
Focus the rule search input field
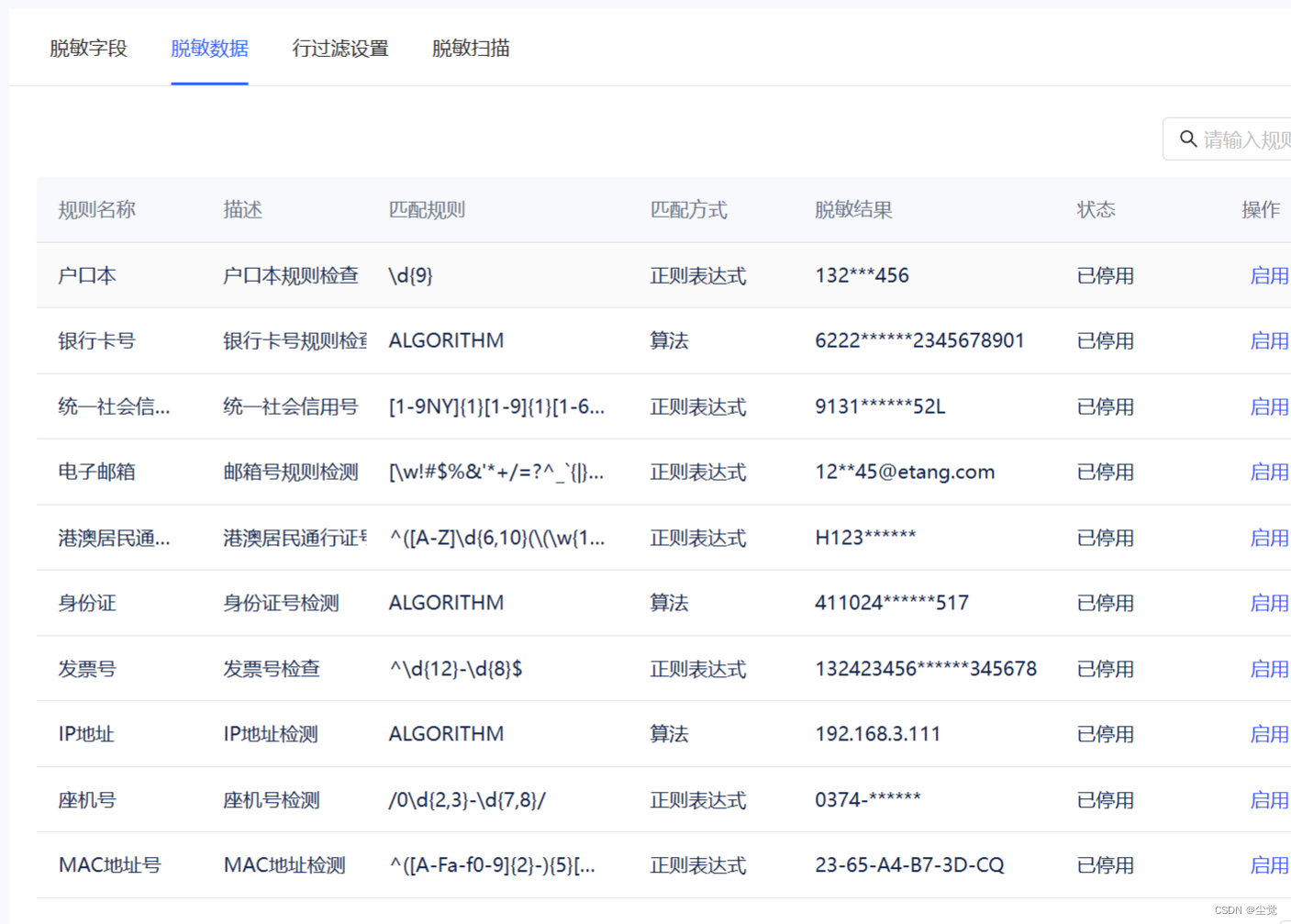click(1227, 139)
